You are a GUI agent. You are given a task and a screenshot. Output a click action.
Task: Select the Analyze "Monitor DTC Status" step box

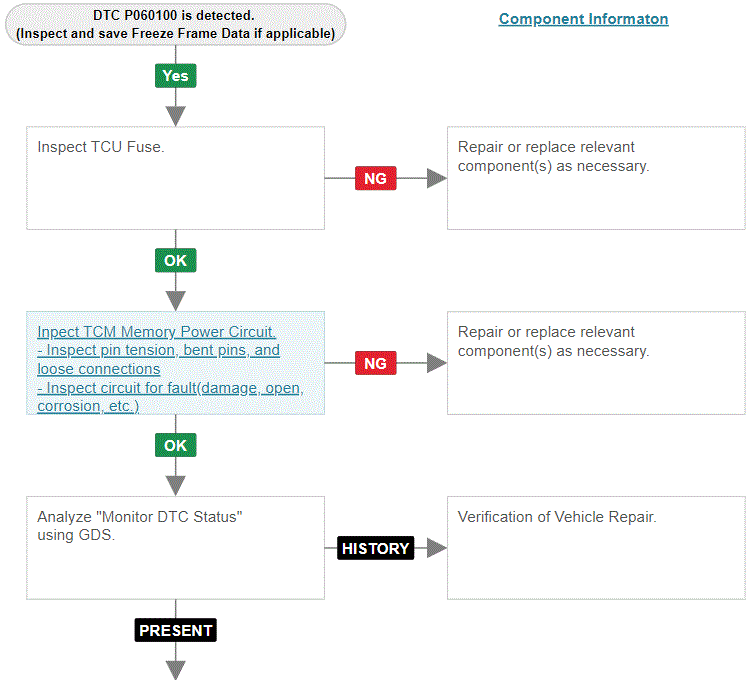tap(175, 560)
